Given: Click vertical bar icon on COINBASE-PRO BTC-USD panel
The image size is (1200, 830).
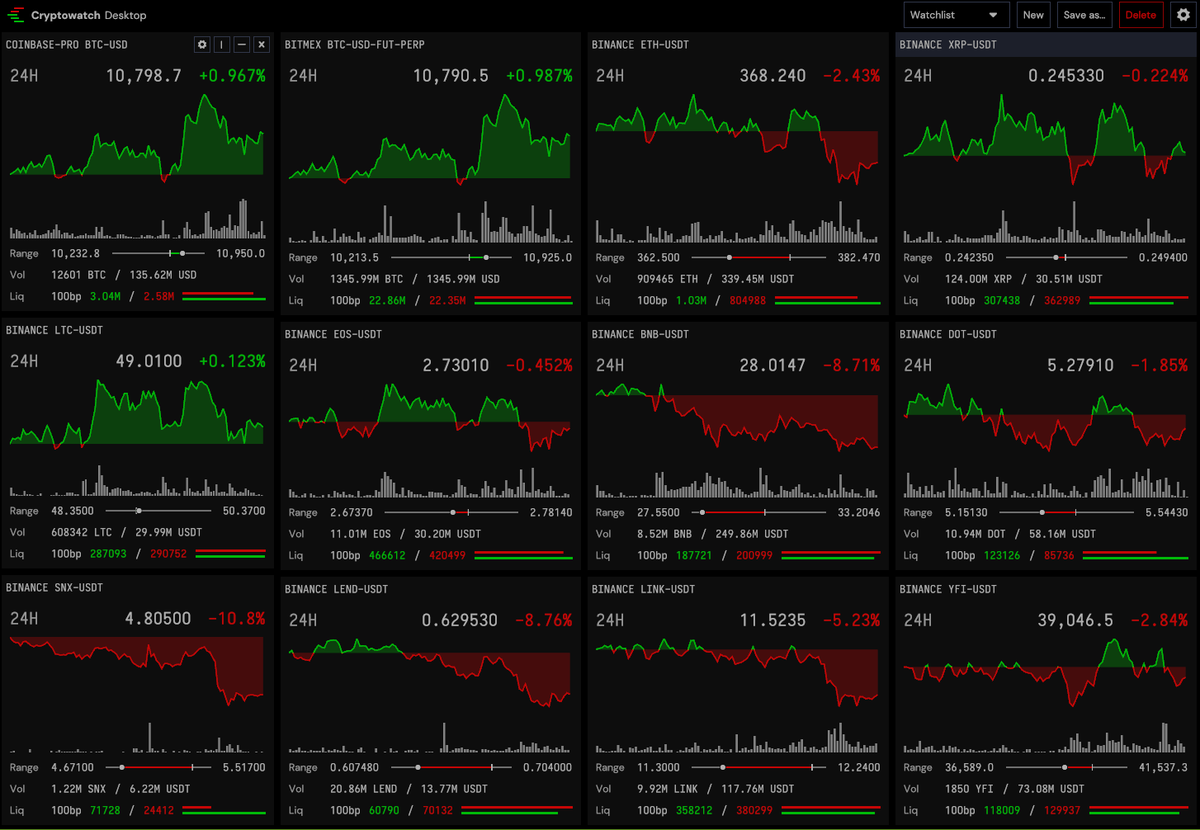Looking at the screenshot, I should [222, 45].
